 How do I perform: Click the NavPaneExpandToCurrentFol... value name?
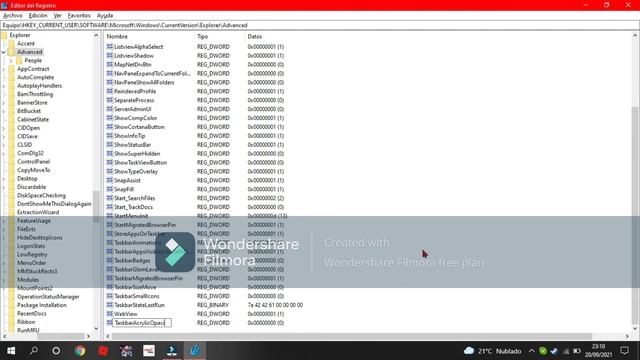pos(152,73)
